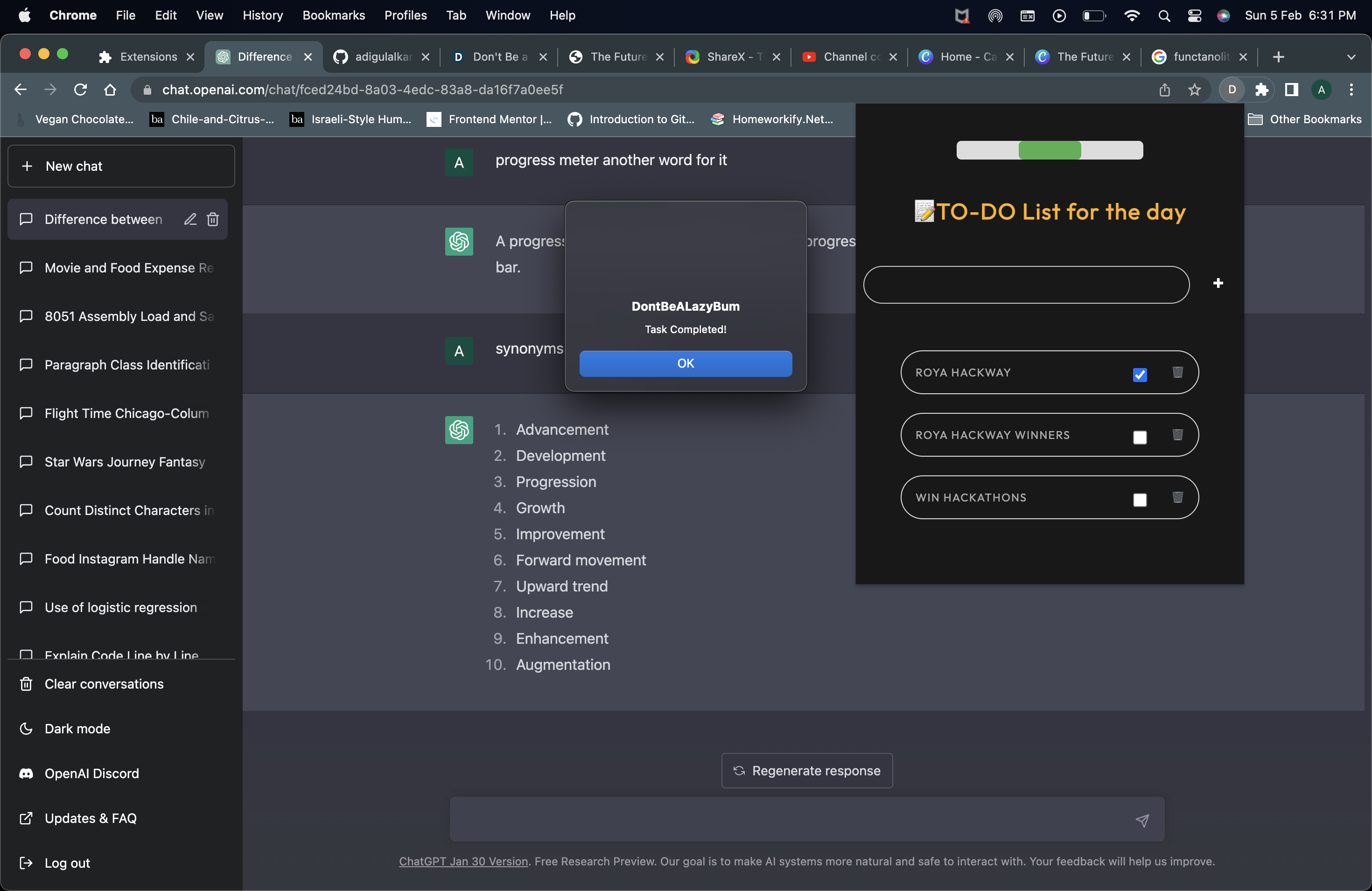
Task: Bookmark this page with star icon
Action: pos(1195,89)
